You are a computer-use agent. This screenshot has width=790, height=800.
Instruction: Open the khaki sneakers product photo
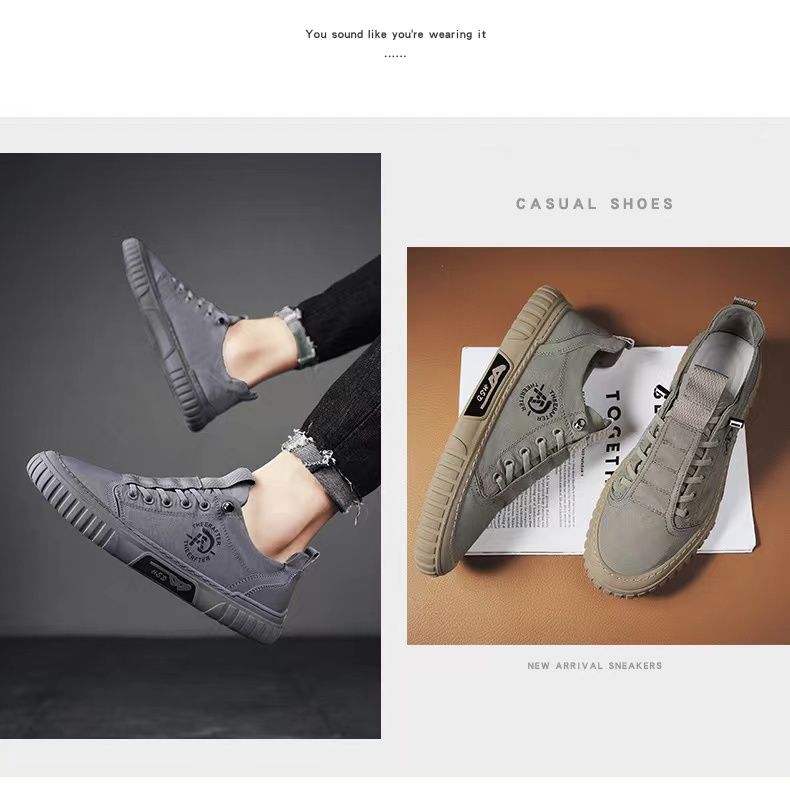click(x=598, y=446)
